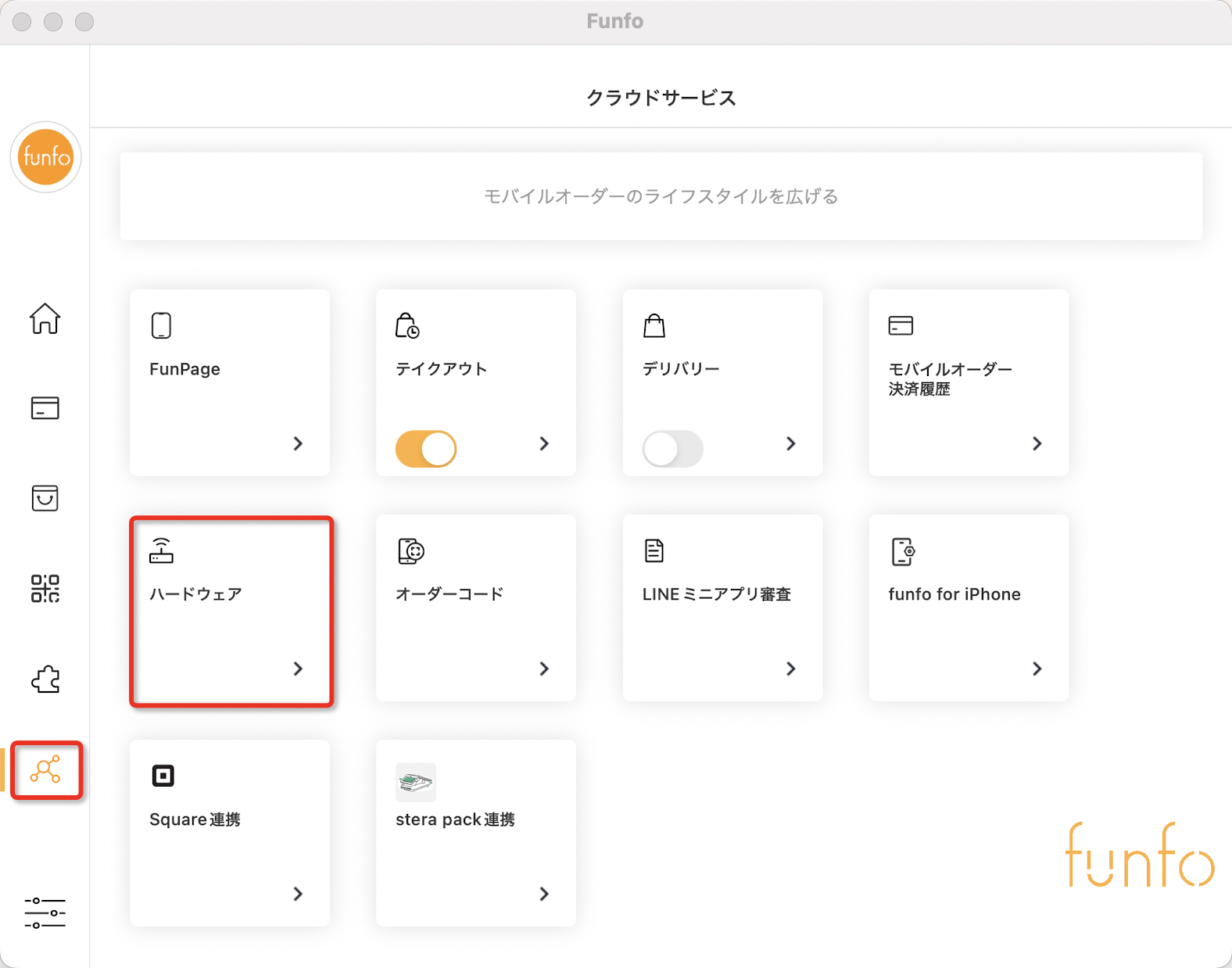Viewport: 1232px width, 968px height.
Task: Expand the funfo for iPhone card chevron
Action: point(1037,669)
